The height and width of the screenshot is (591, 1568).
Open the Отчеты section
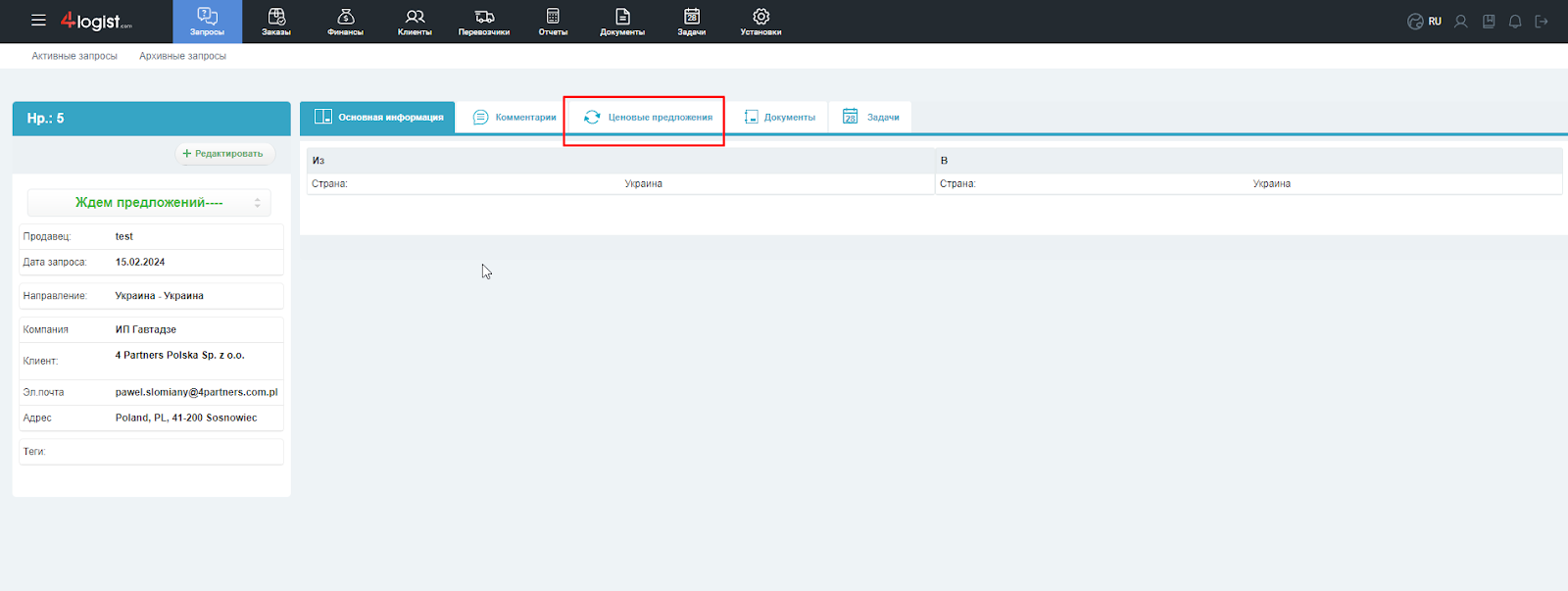coord(553,22)
